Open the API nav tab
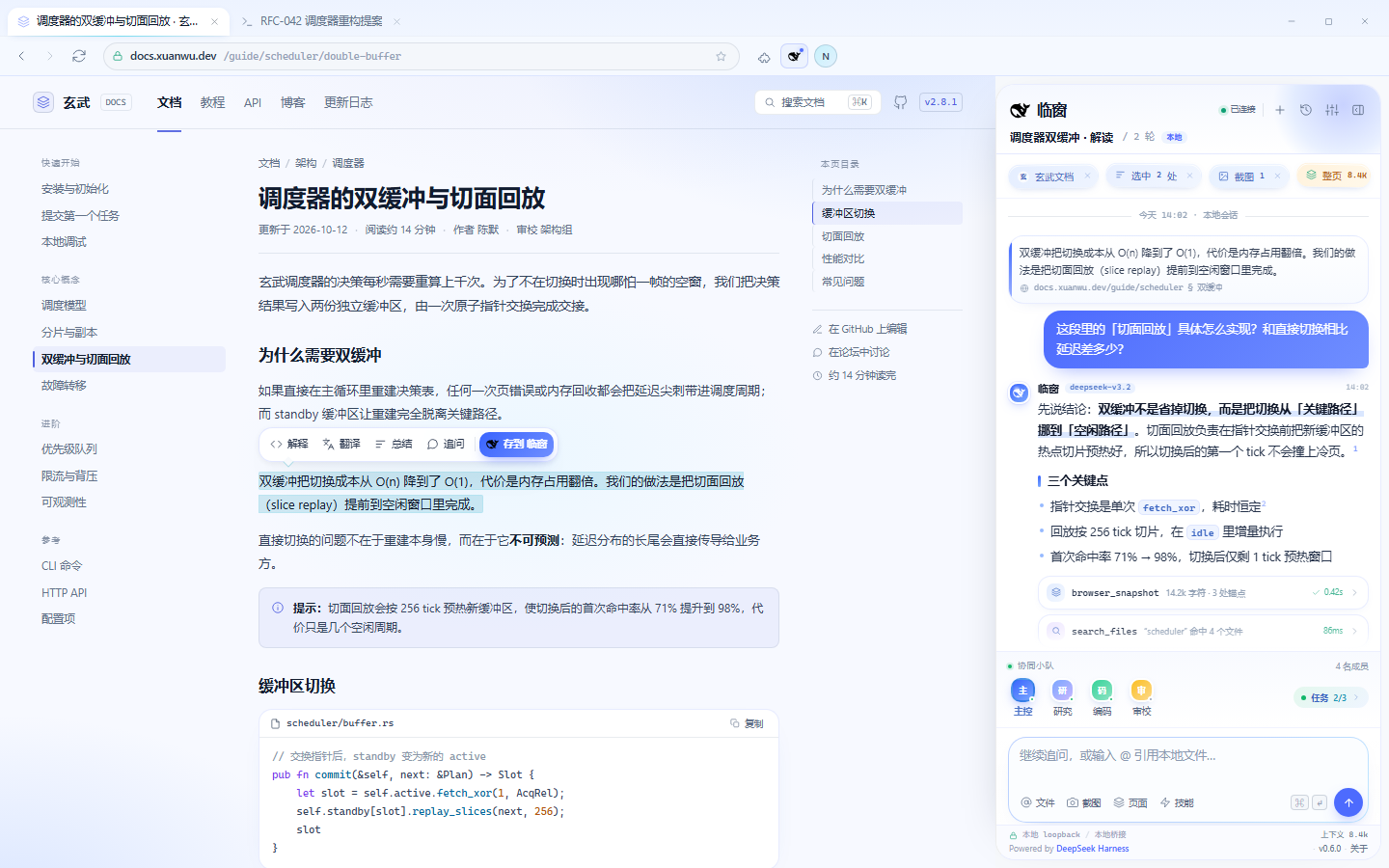The height and width of the screenshot is (868, 1389). 253,102
